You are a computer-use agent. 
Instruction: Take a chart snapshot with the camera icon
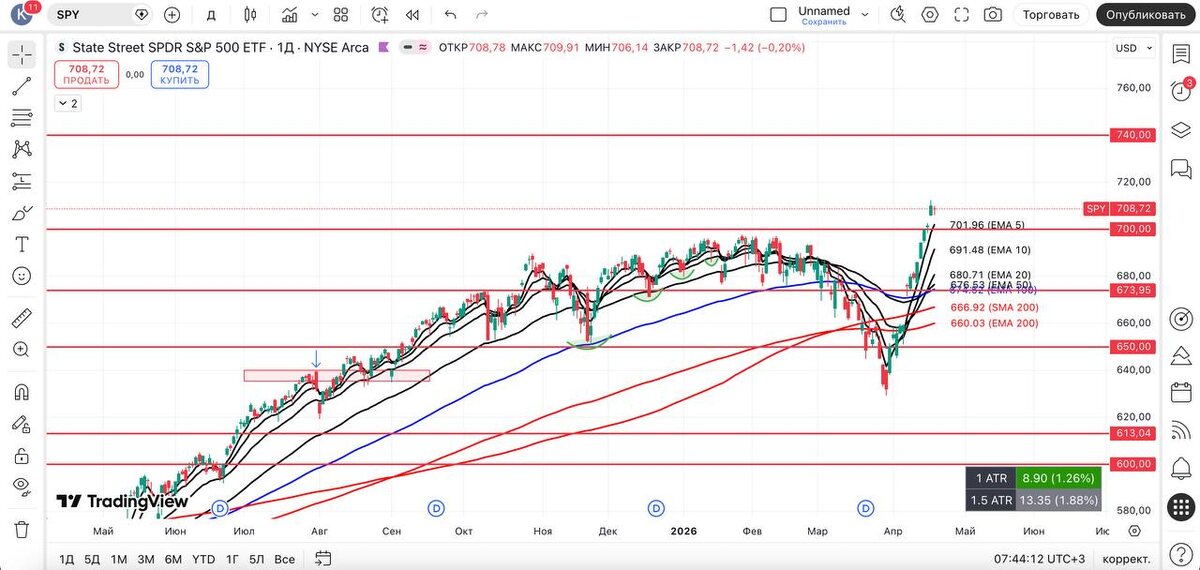992,15
